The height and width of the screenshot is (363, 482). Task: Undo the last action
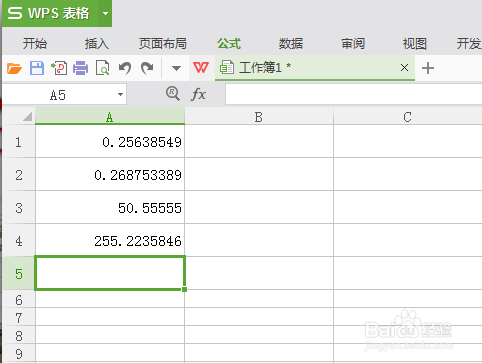[x=125, y=68]
